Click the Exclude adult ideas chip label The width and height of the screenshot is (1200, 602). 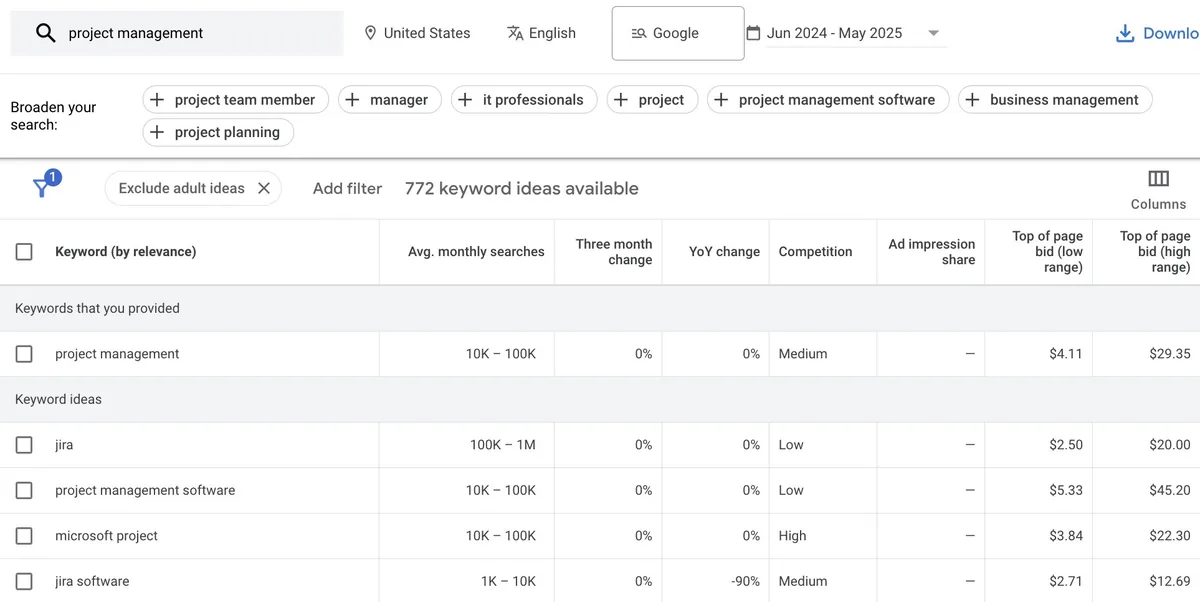[181, 188]
